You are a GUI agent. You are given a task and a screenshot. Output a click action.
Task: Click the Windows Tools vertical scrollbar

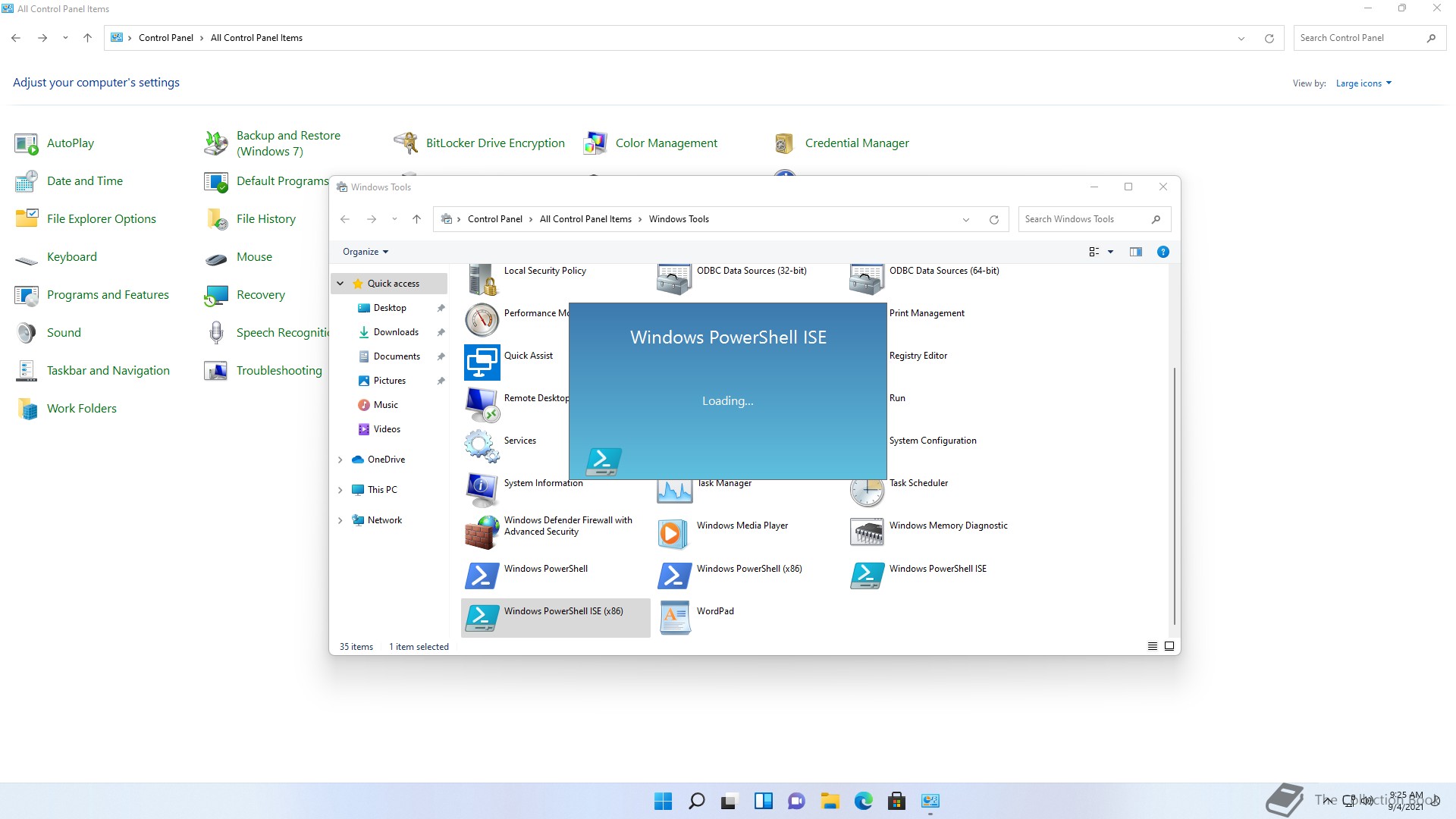(1175, 497)
